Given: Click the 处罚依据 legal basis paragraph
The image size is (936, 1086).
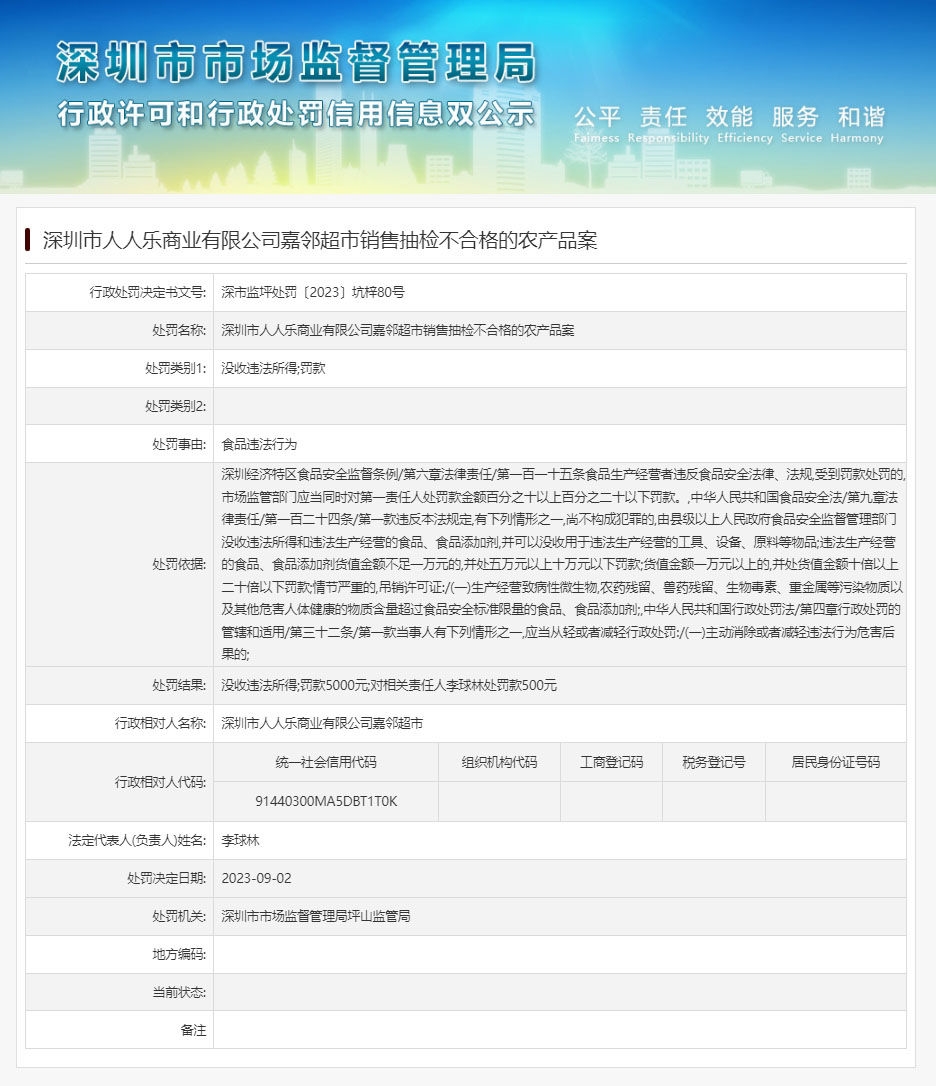Looking at the screenshot, I should 563,564.
